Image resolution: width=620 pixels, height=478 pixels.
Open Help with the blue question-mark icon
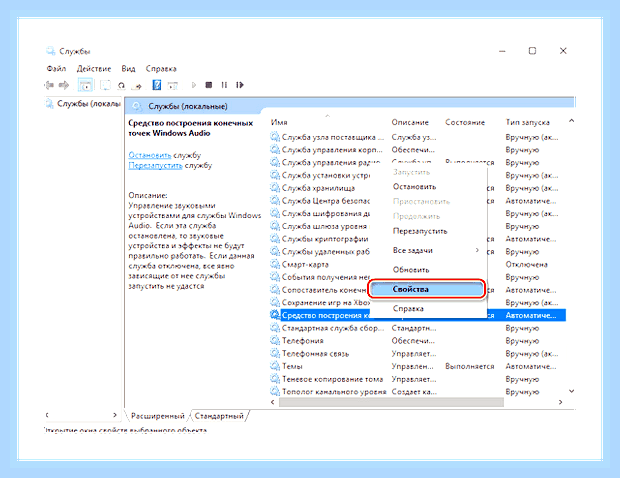click(157, 85)
